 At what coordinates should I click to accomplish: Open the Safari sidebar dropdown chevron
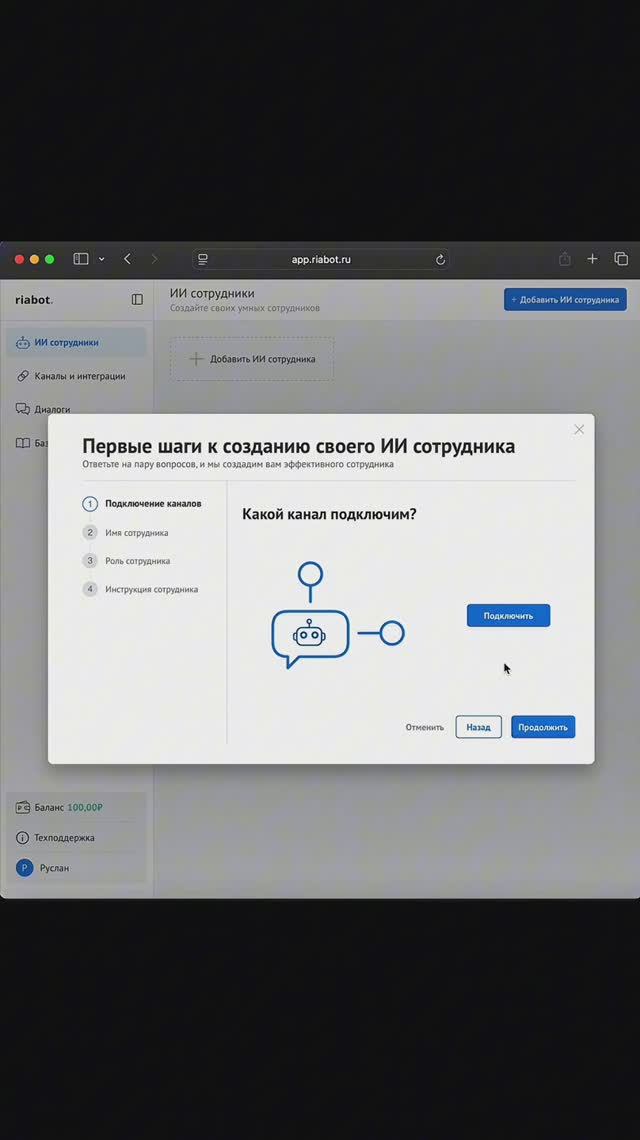pyautogui.click(x=101, y=259)
